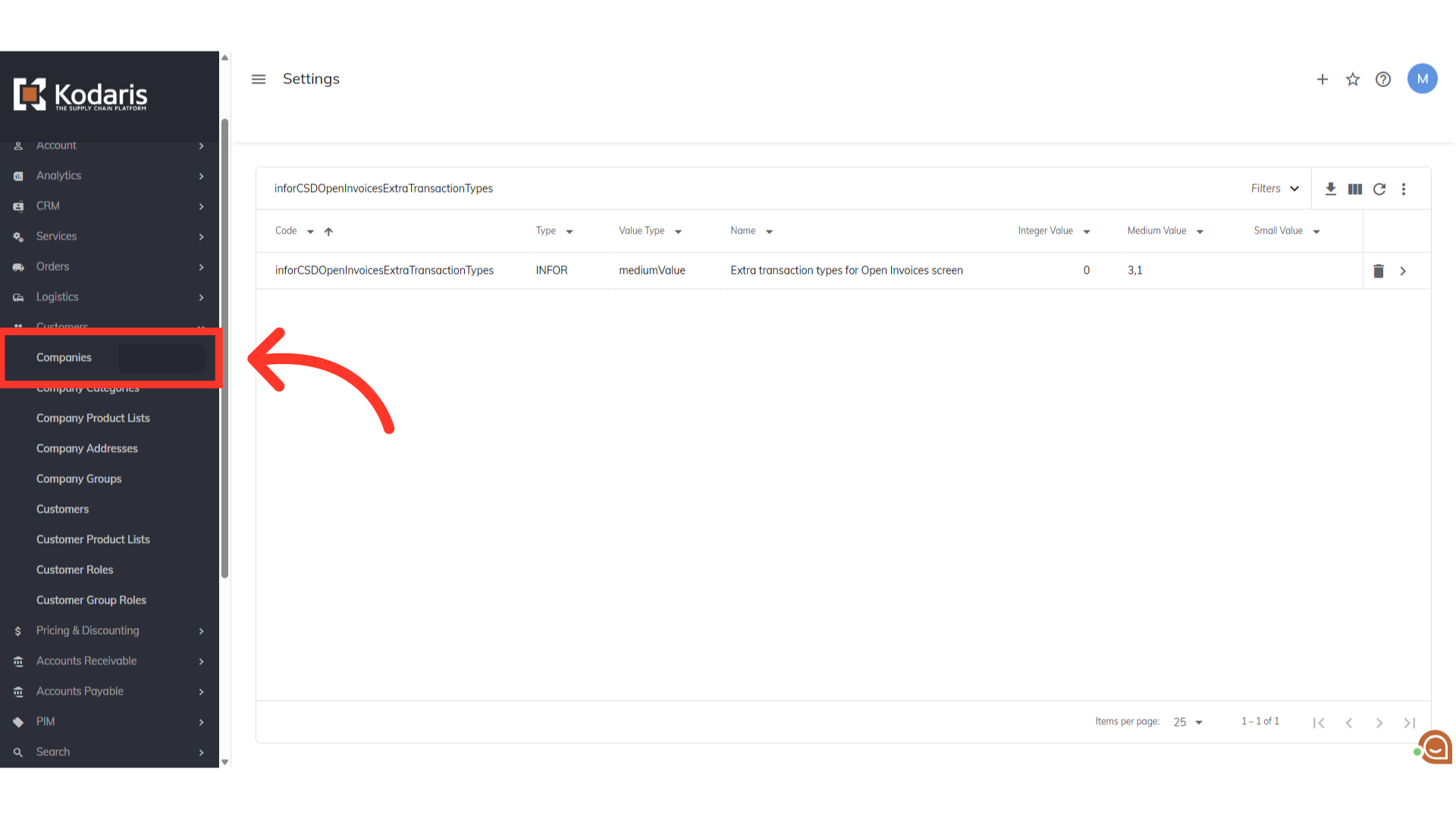Click the star favorite icon

point(1352,79)
